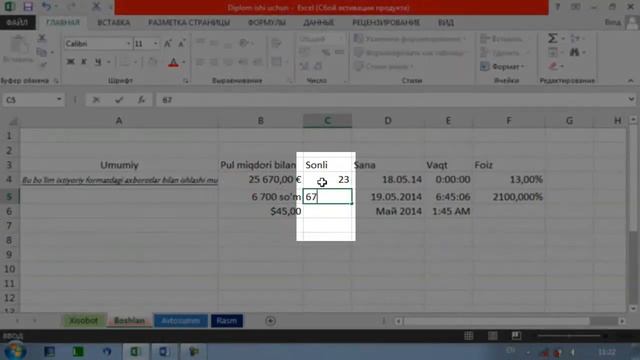The width and height of the screenshot is (640, 360).
Task: Decrease font size with smaller A icon
Action: point(181,43)
